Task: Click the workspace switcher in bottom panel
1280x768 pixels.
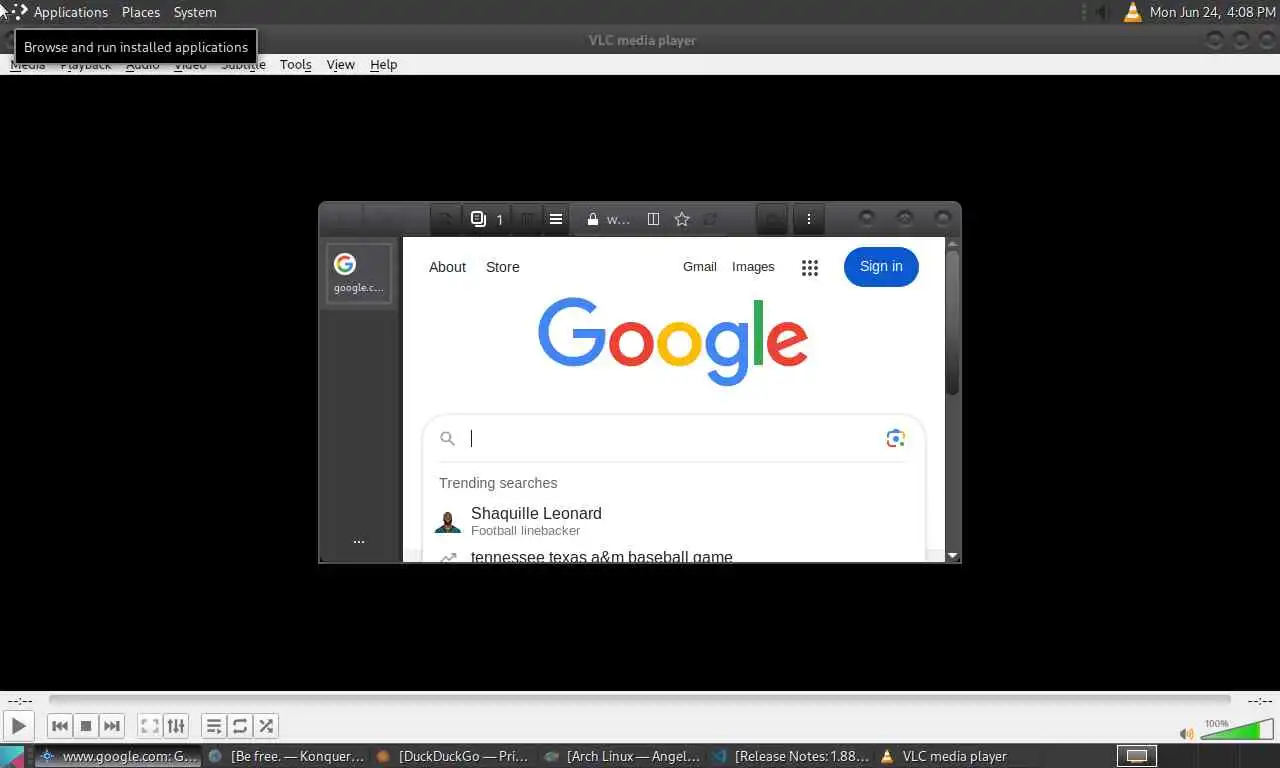Action: pos(1136,756)
